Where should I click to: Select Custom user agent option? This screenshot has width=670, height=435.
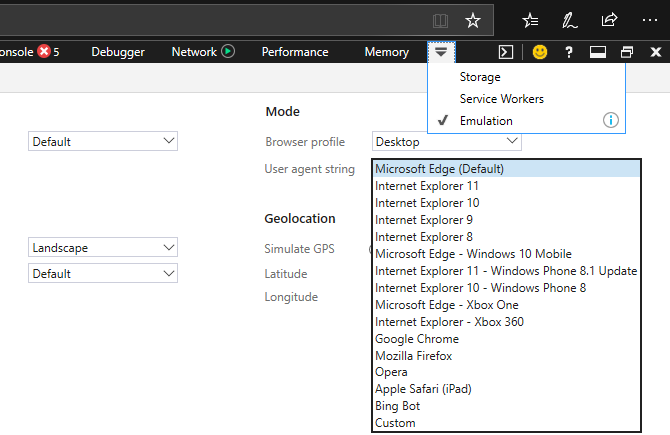[395, 423]
